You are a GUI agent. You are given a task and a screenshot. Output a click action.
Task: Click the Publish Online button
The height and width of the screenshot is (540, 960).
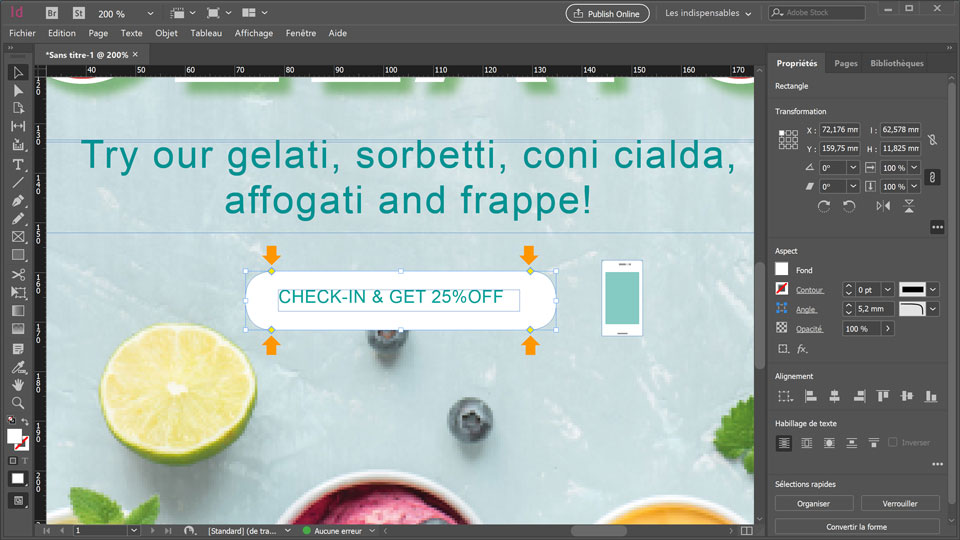[607, 13]
